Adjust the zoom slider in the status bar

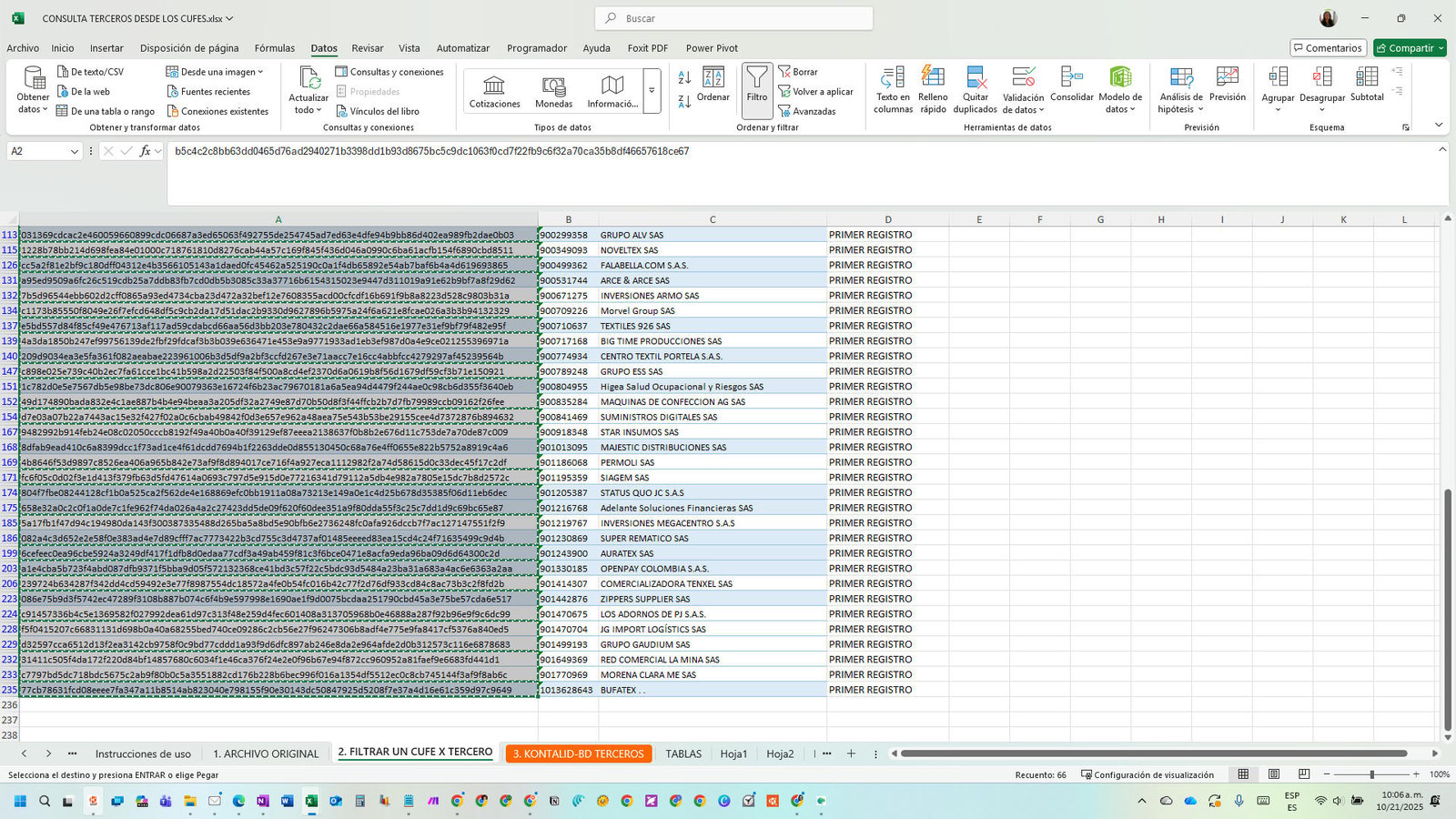[1371, 774]
